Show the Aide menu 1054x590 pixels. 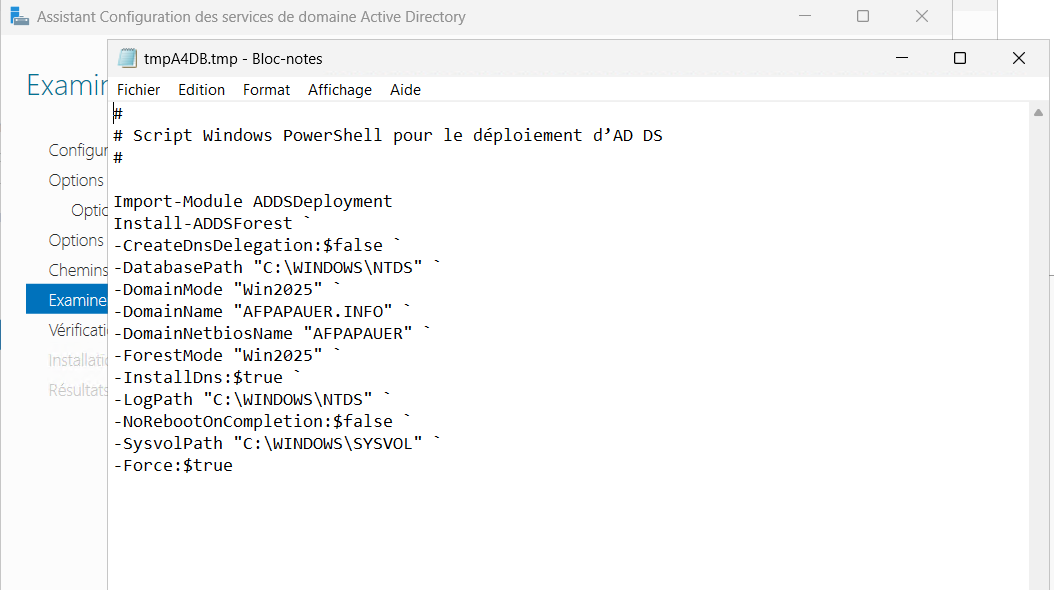405,90
